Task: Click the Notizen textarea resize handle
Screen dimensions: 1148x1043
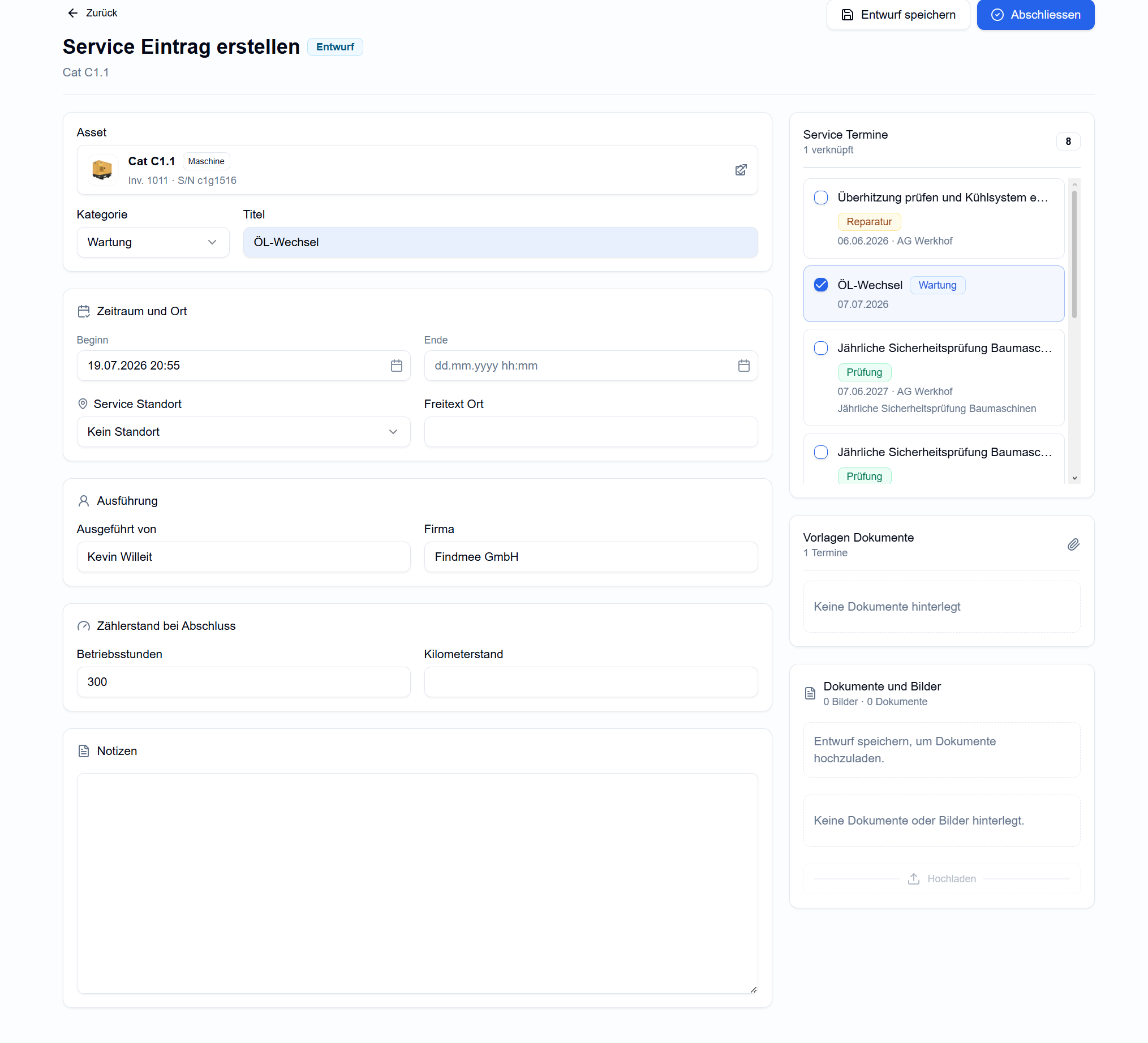Action: pyautogui.click(x=753, y=989)
